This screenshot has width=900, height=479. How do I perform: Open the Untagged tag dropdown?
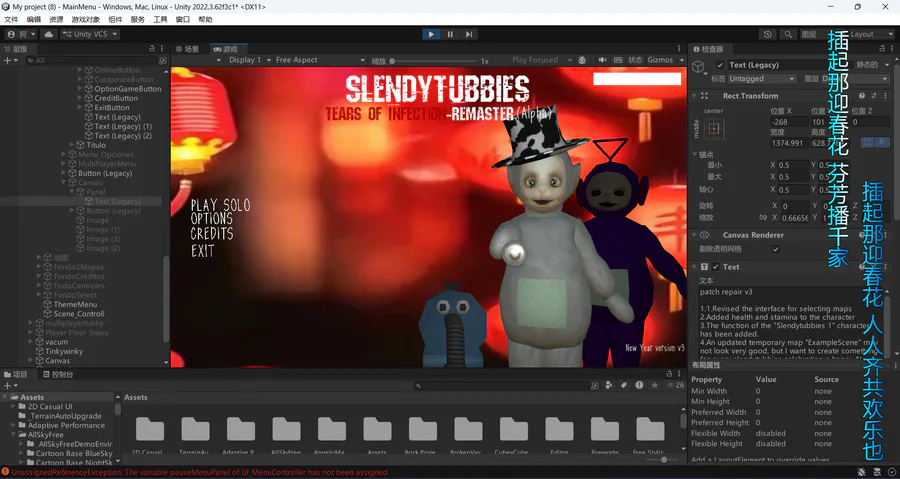(x=762, y=79)
